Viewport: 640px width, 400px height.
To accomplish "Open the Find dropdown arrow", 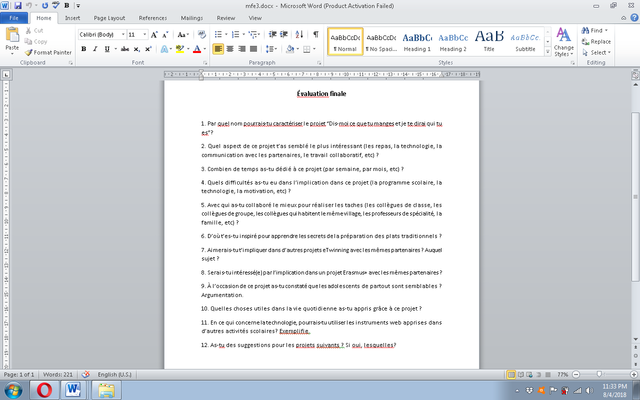I will pos(606,31).
